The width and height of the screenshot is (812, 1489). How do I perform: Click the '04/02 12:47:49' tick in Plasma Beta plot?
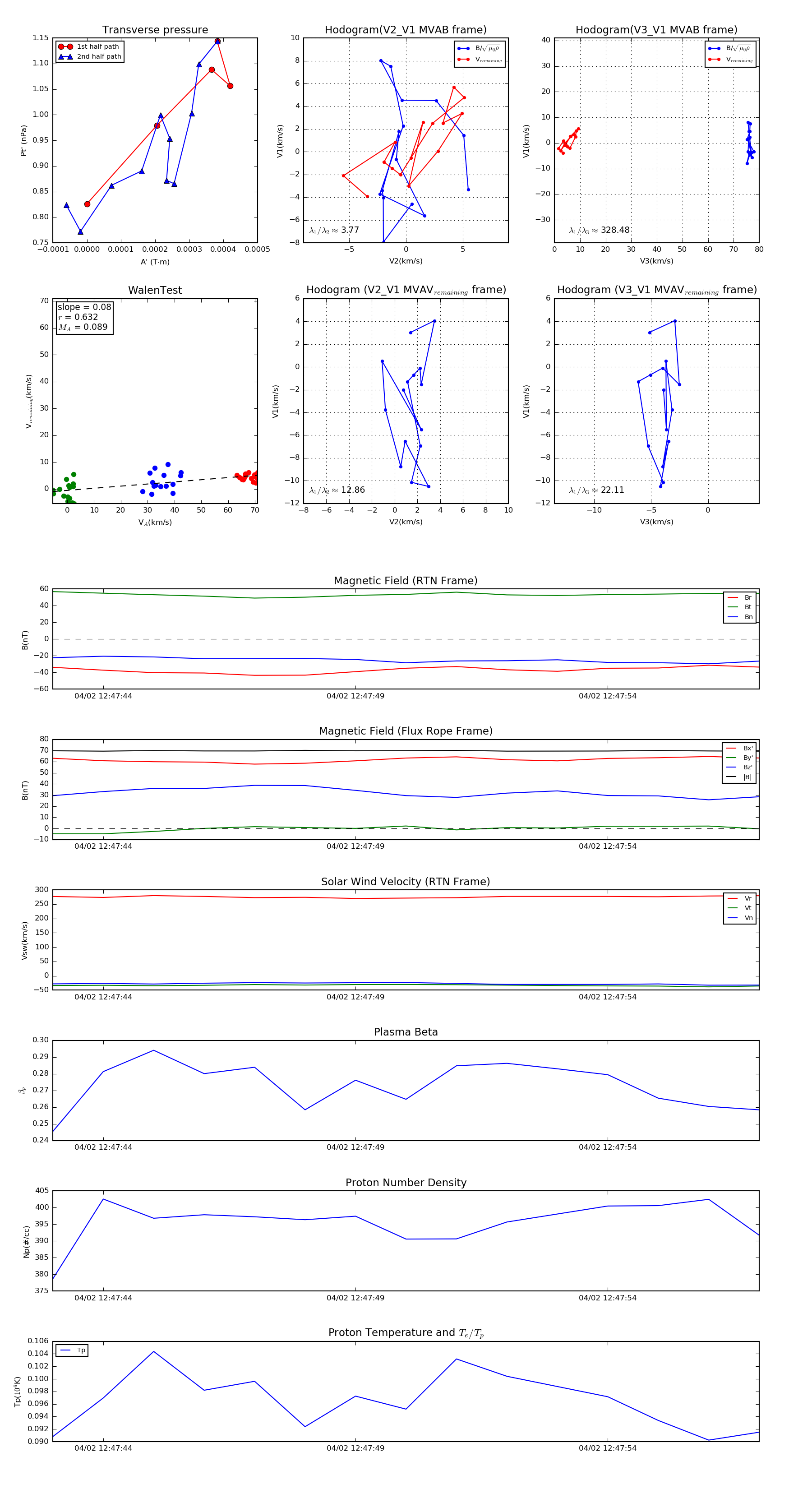(355, 1147)
